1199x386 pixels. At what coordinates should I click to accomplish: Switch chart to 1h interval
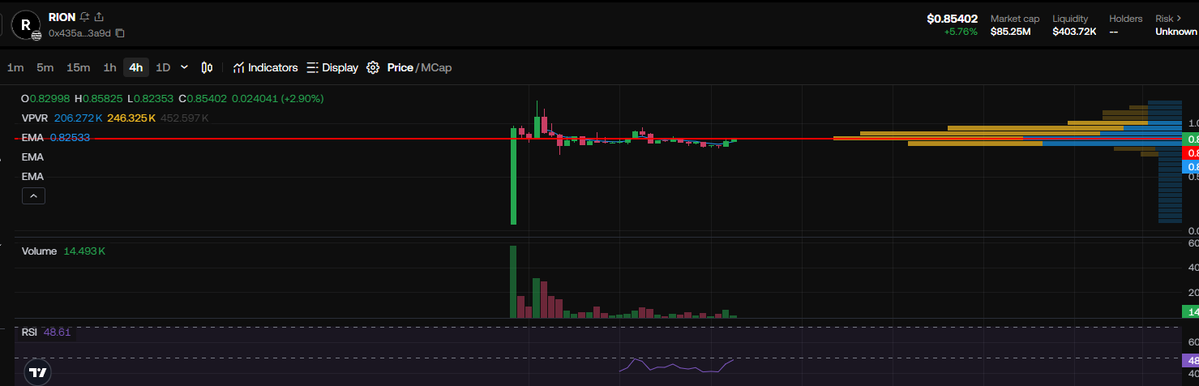point(109,67)
